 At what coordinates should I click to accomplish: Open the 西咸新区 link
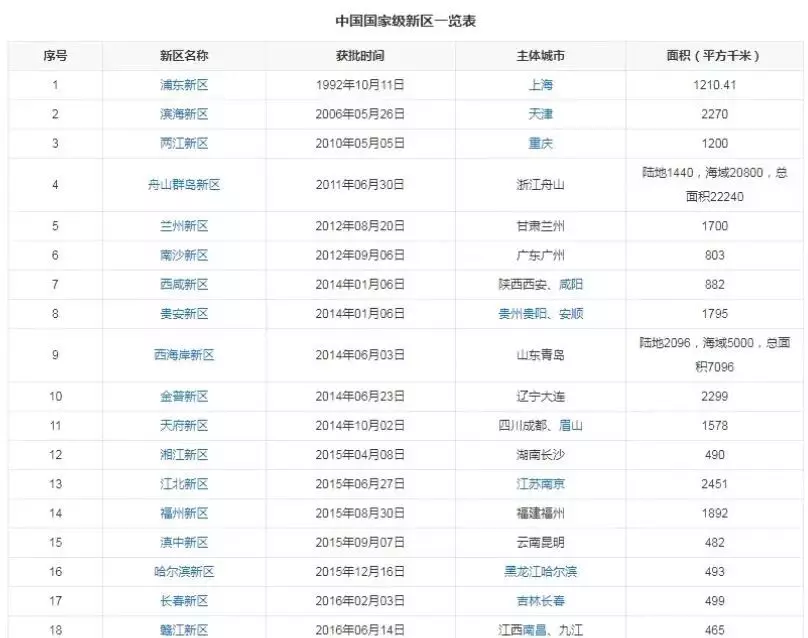(184, 284)
